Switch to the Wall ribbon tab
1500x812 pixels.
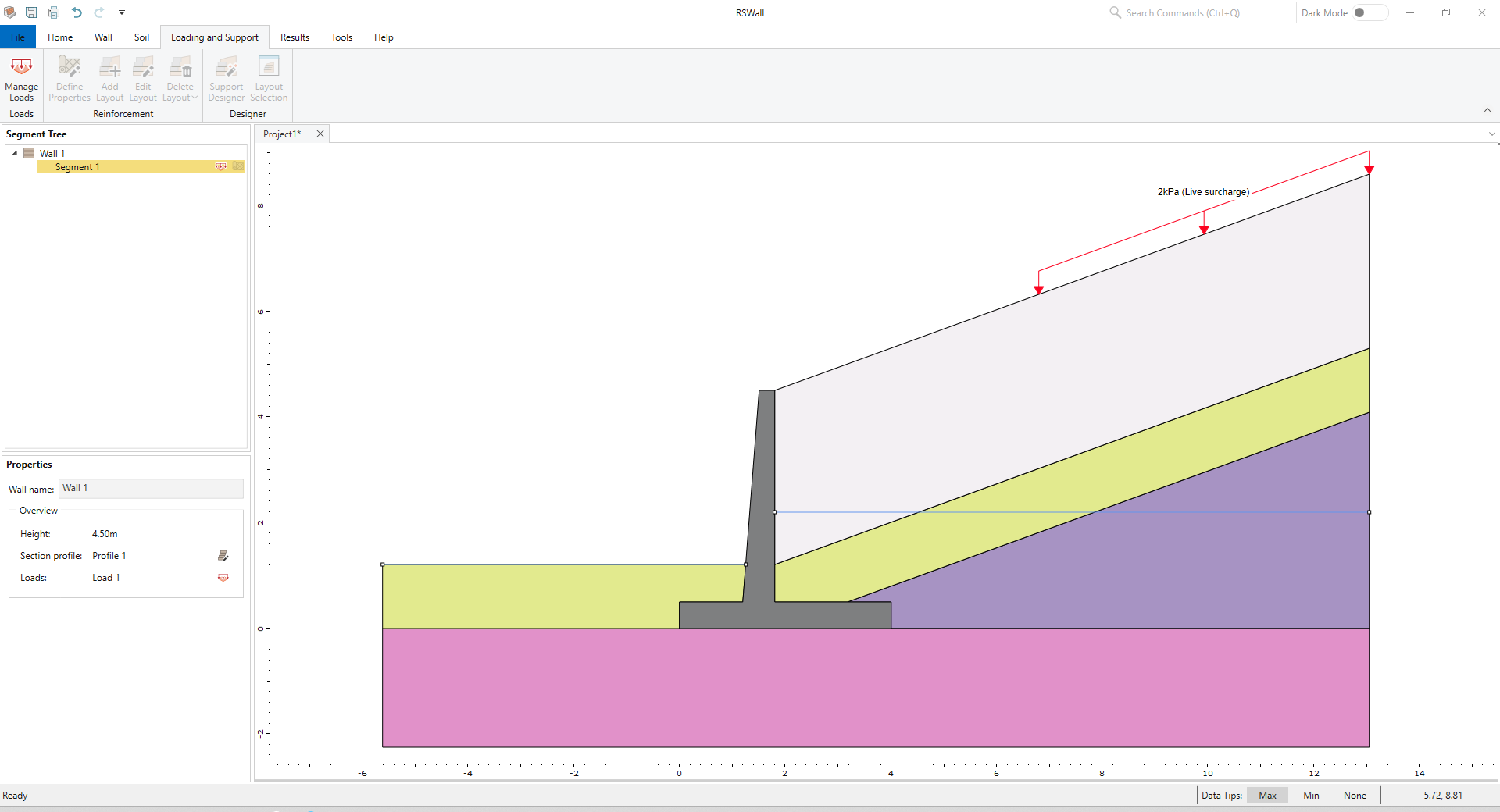click(x=103, y=37)
